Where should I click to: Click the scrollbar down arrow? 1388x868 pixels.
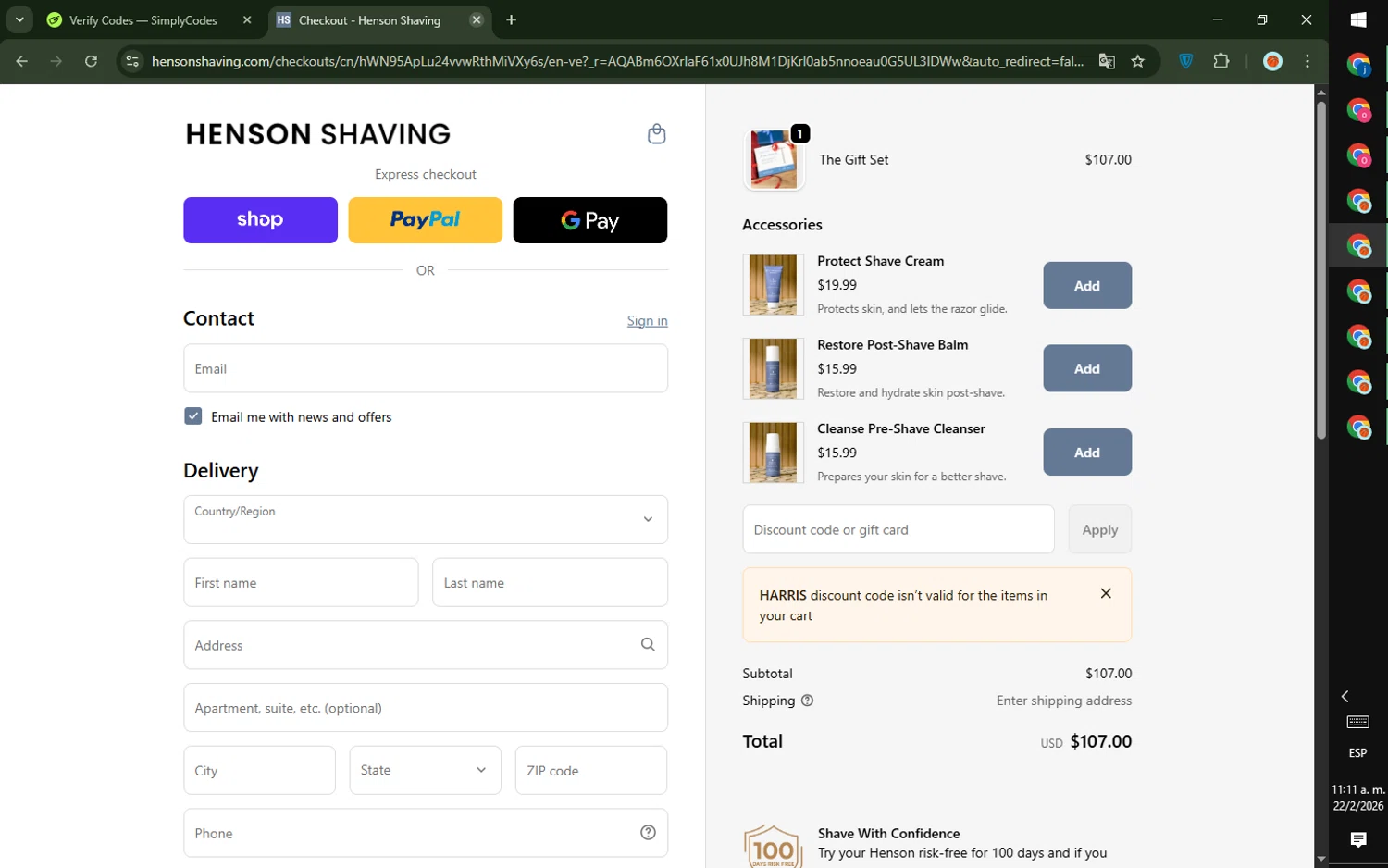(x=1321, y=860)
